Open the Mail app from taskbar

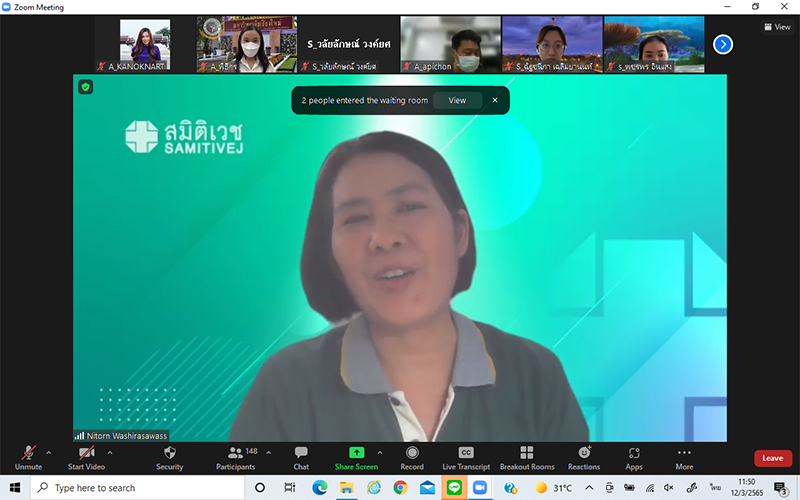coord(428,488)
